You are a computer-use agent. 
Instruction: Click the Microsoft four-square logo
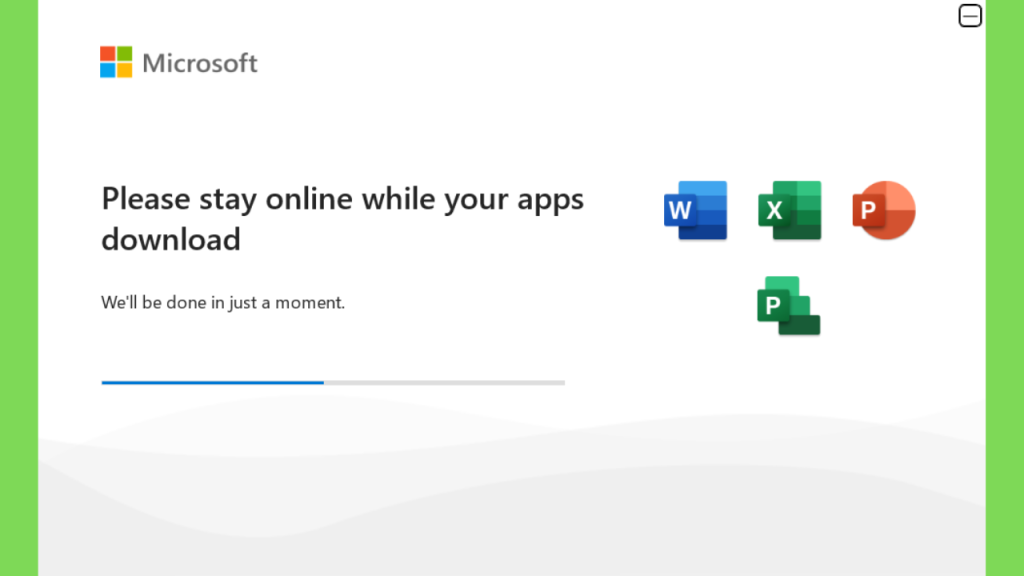(116, 62)
